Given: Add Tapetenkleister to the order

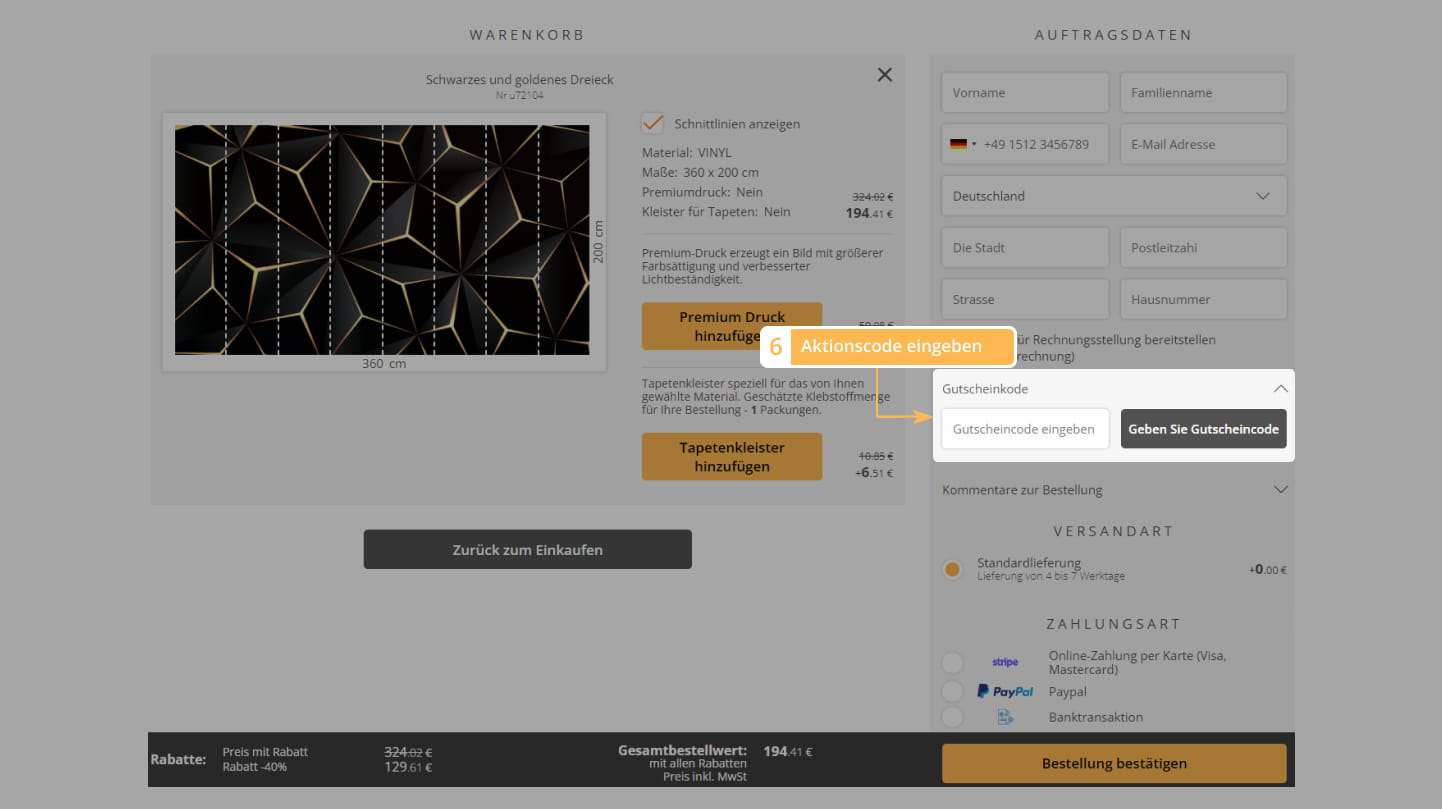Looking at the screenshot, I should 731,457.
